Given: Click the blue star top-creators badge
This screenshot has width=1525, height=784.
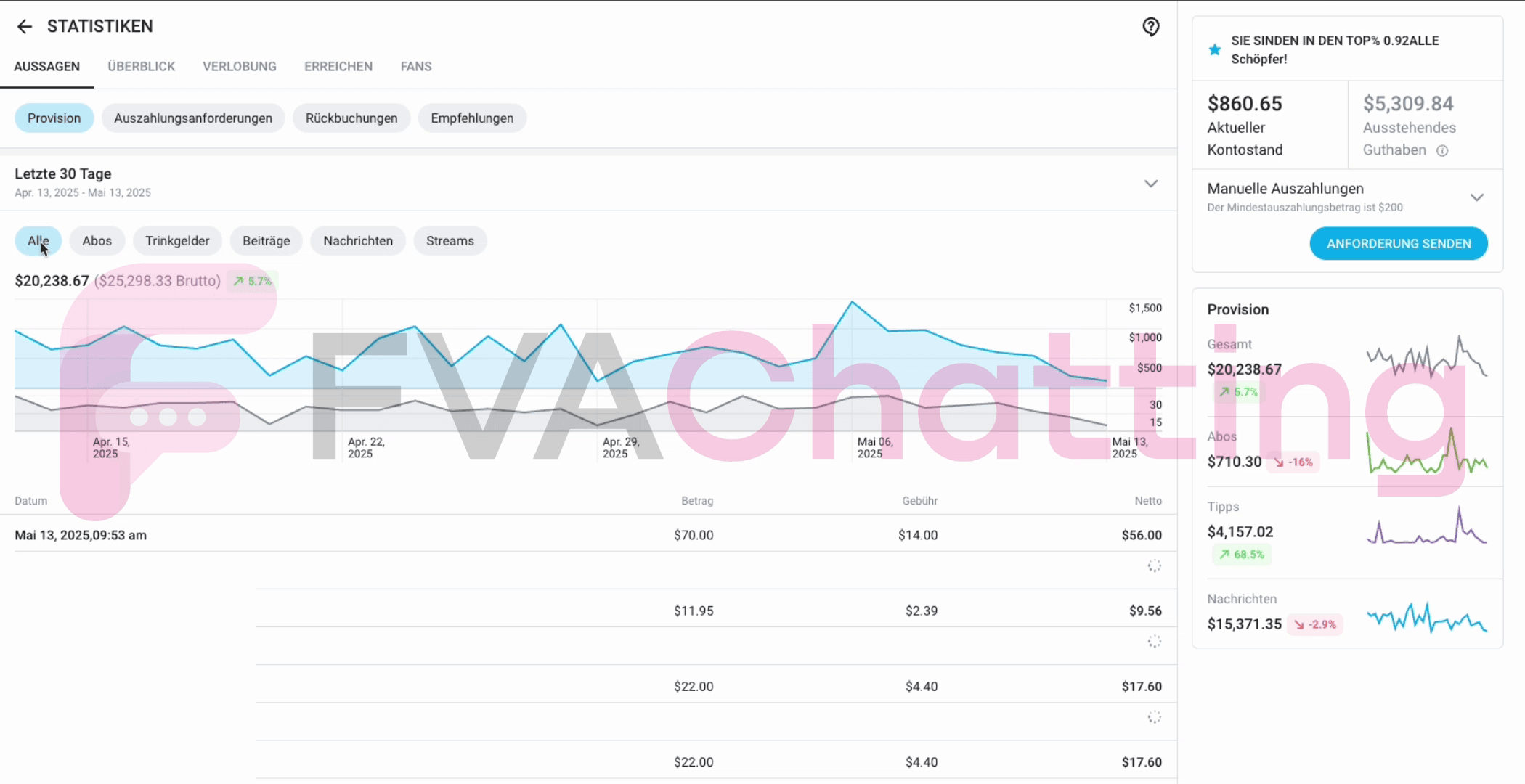Looking at the screenshot, I should [x=1213, y=49].
